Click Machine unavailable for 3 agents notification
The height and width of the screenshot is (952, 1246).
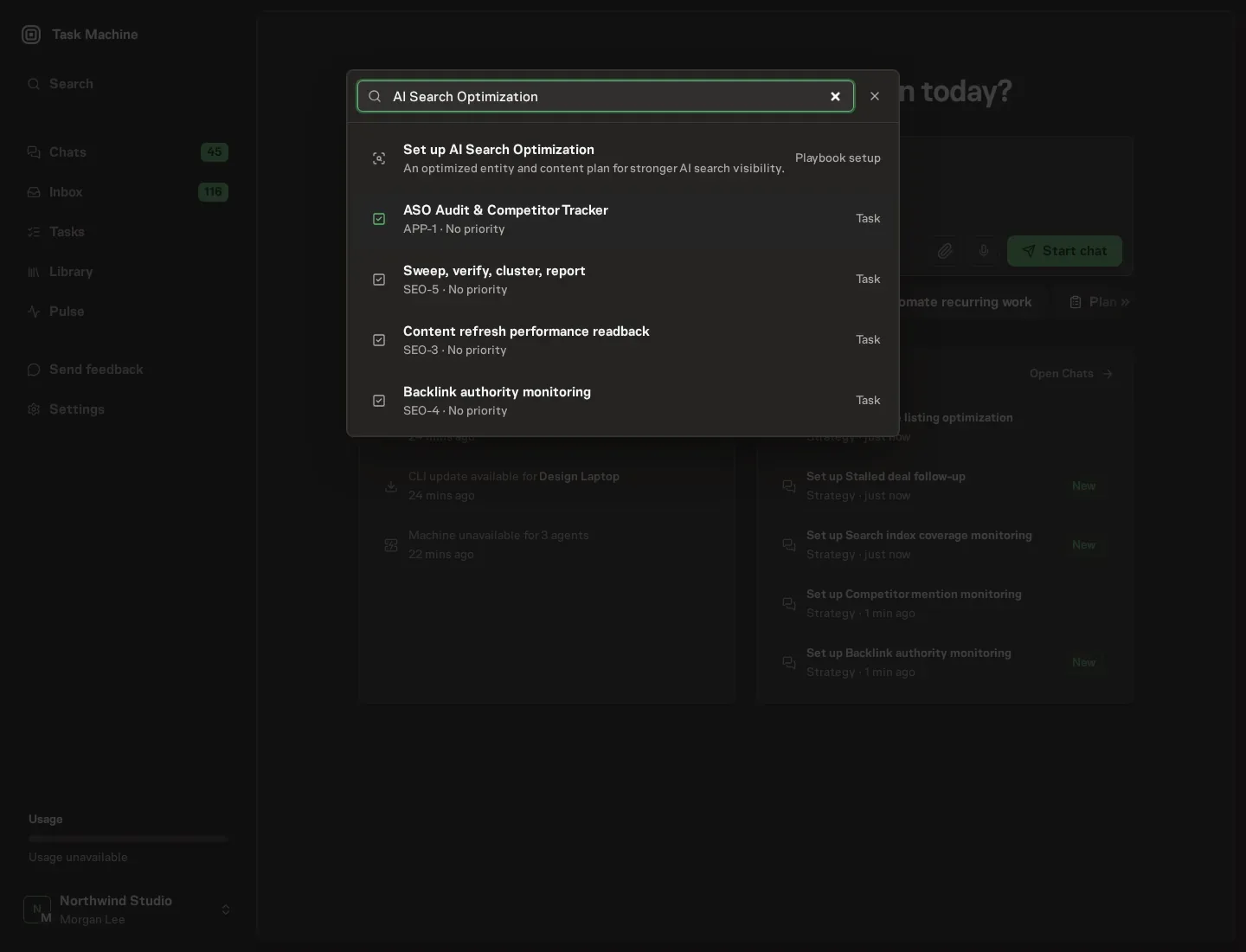pos(547,545)
